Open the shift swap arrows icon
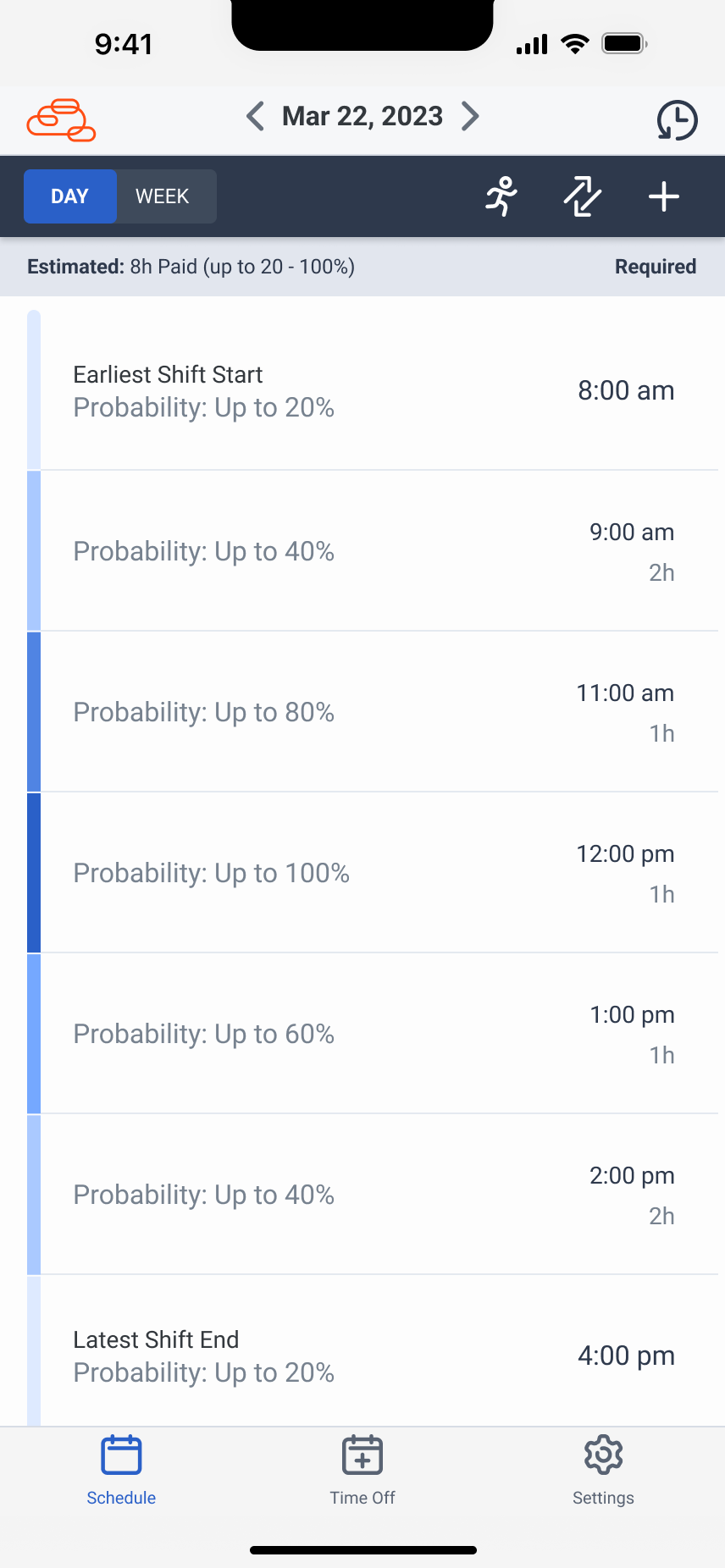 [x=583, y=196]
